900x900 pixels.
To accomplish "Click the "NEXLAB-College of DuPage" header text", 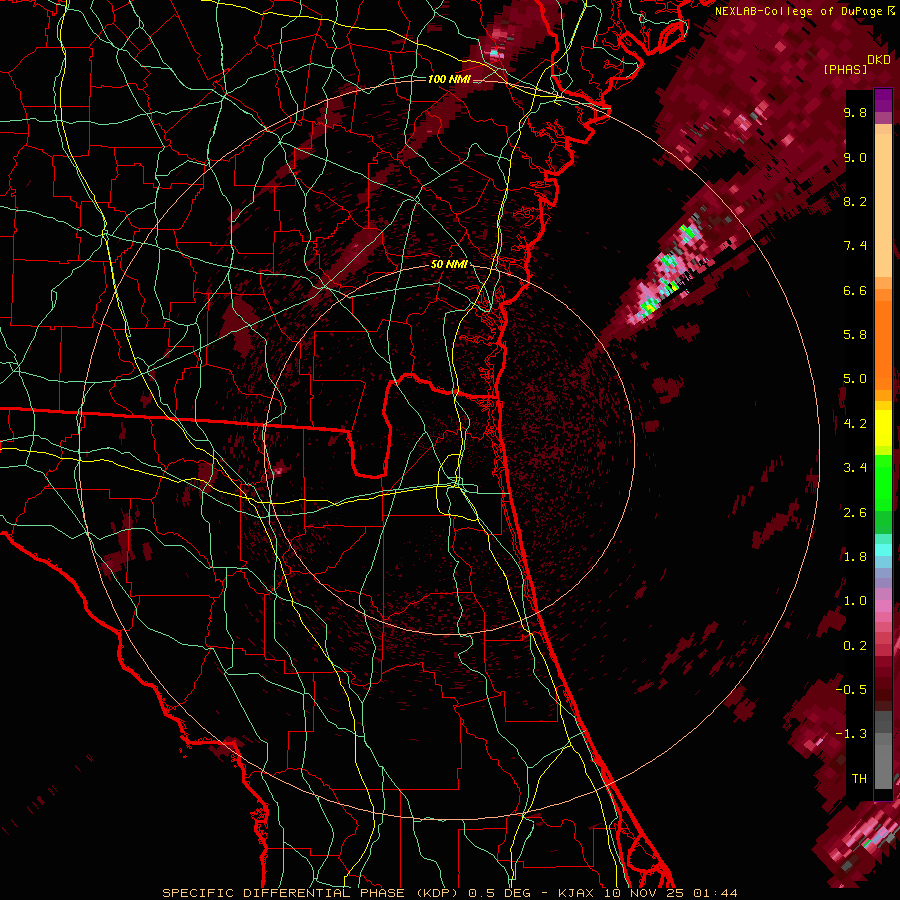I will pyautogui.click(x=798, y=11).
